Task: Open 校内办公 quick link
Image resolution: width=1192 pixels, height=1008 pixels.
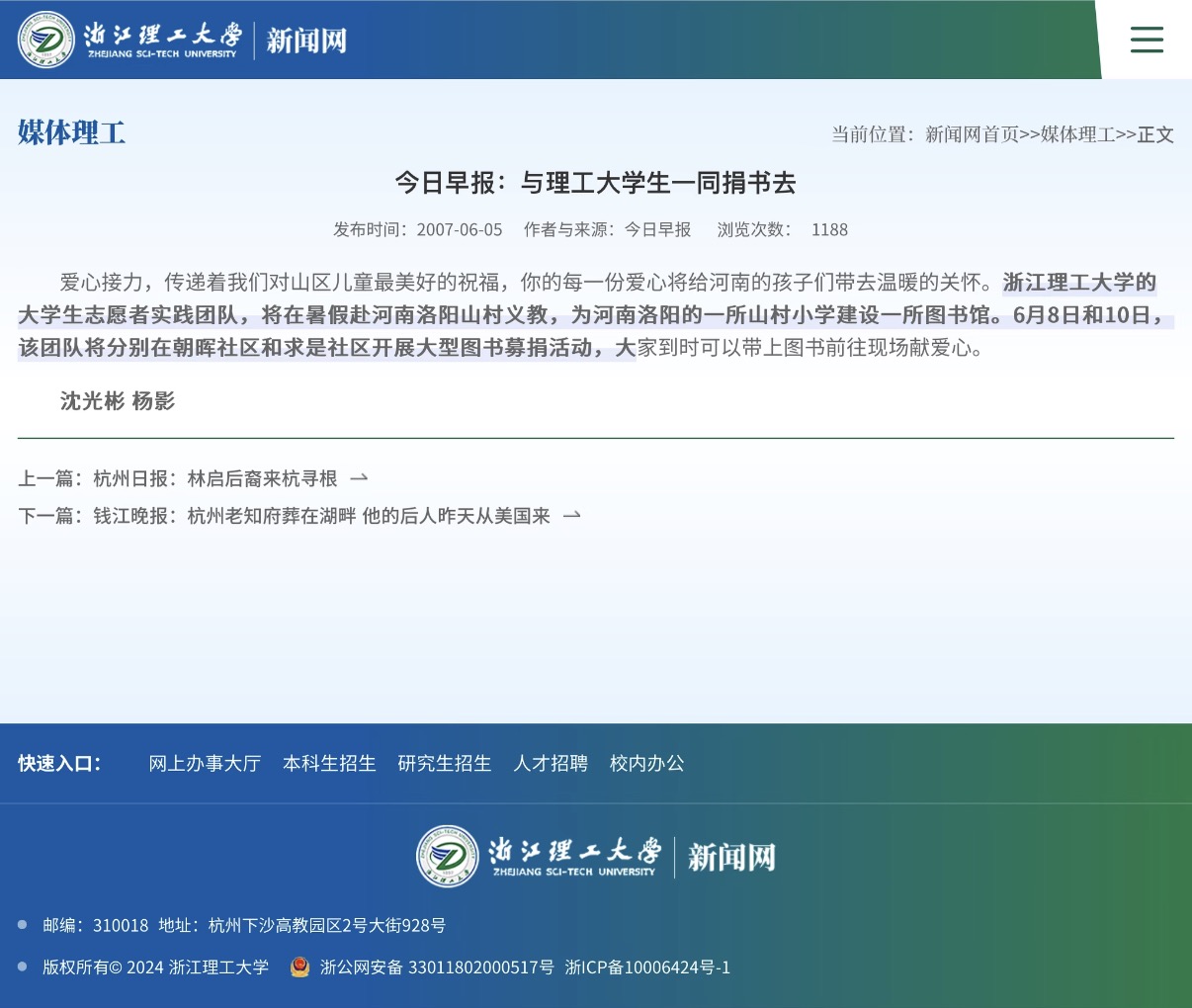Action: (x=646, y=763)
